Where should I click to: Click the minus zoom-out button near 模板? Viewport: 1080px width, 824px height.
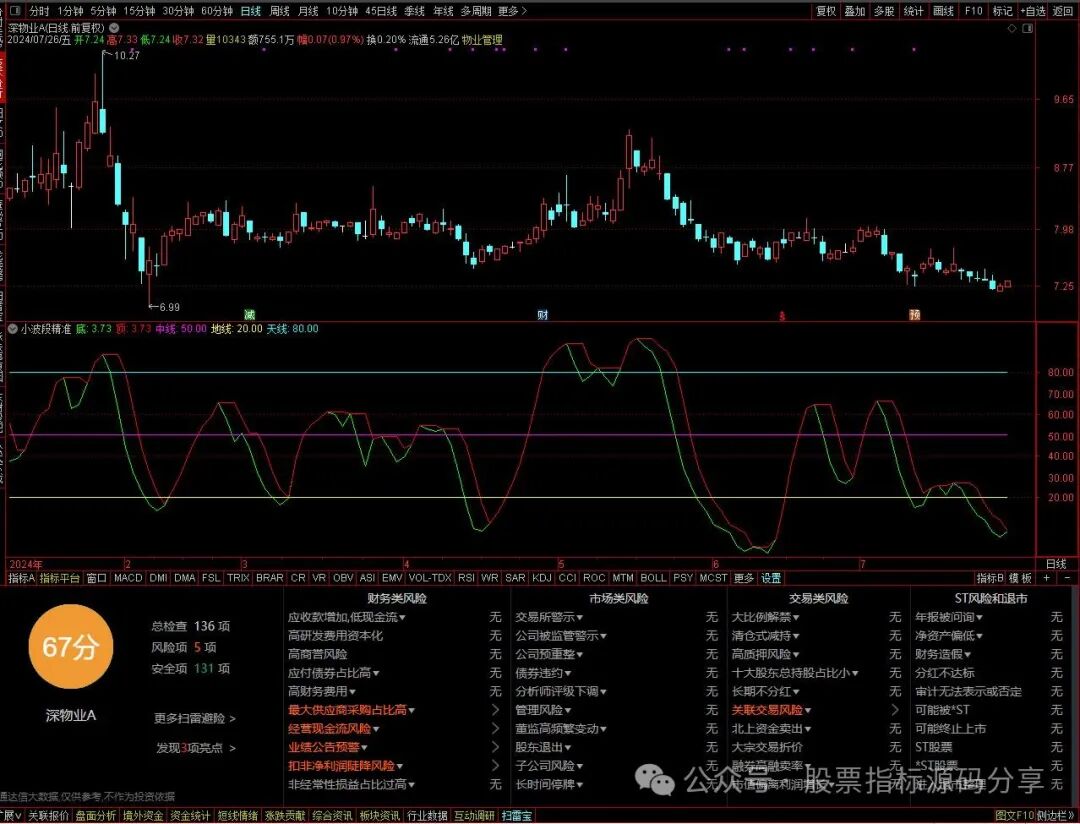coord(1067,578)
